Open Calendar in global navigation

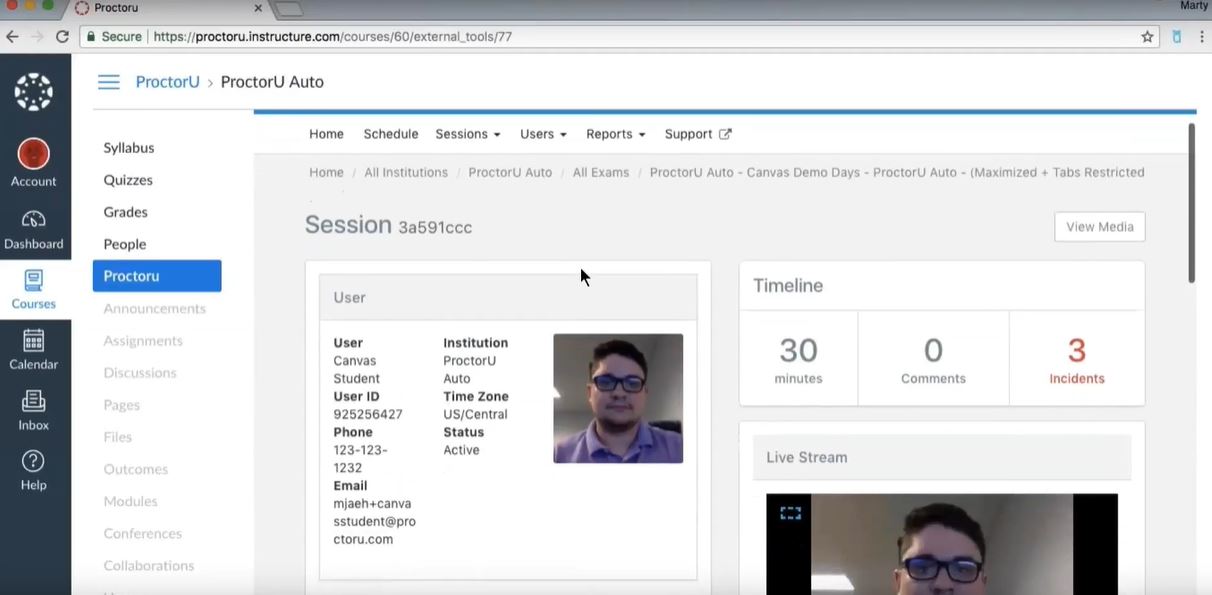pos(34,350)
